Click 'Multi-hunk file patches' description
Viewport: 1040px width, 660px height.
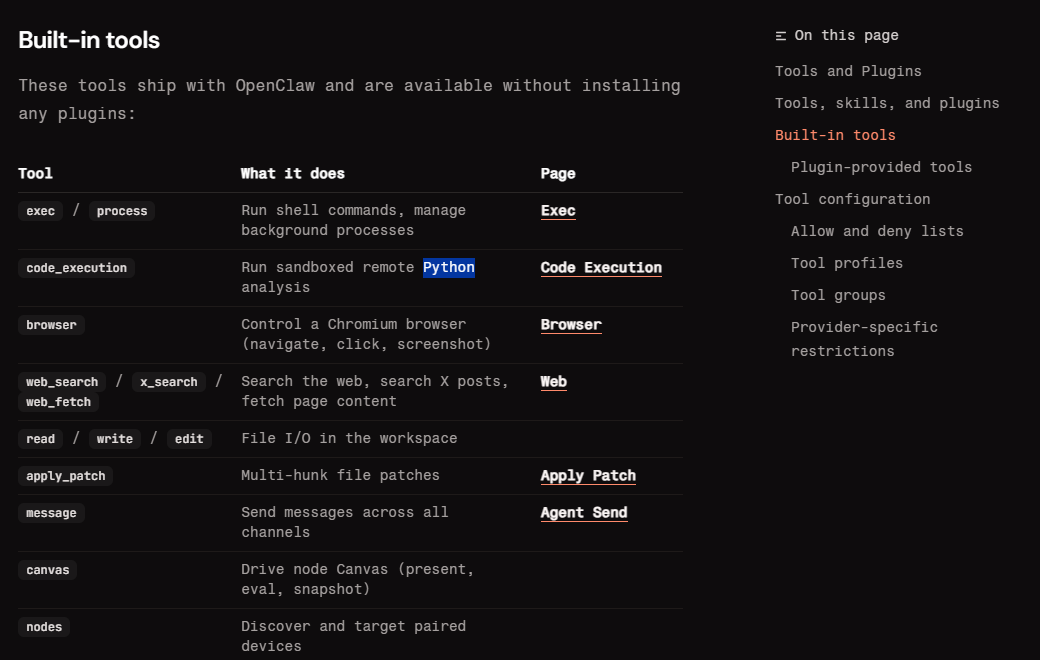[340, 476]
